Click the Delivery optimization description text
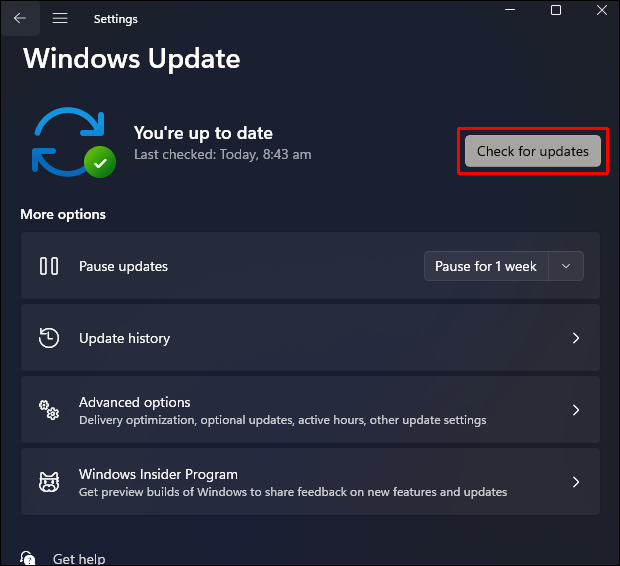 (x=283, y=420)
